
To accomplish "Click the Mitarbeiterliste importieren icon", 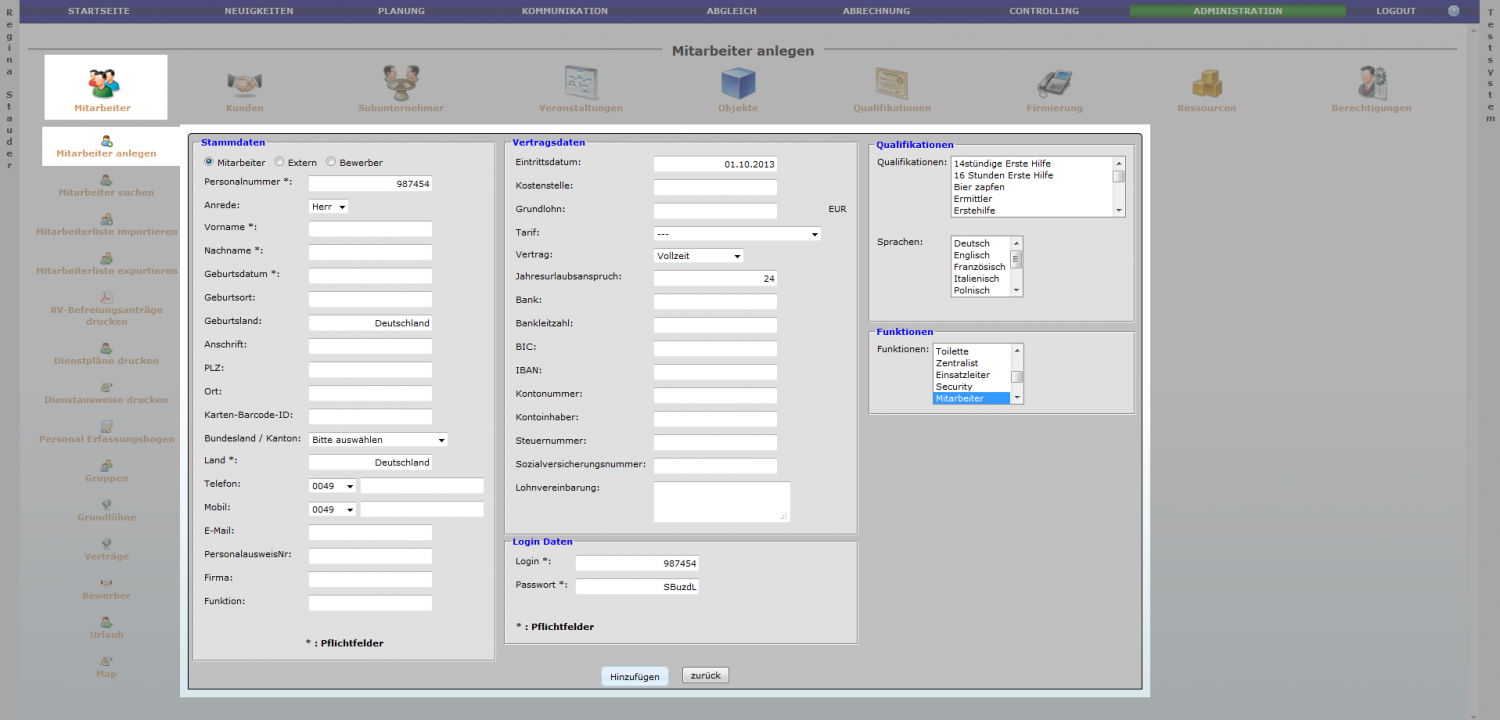I will (x=106, y=219).
